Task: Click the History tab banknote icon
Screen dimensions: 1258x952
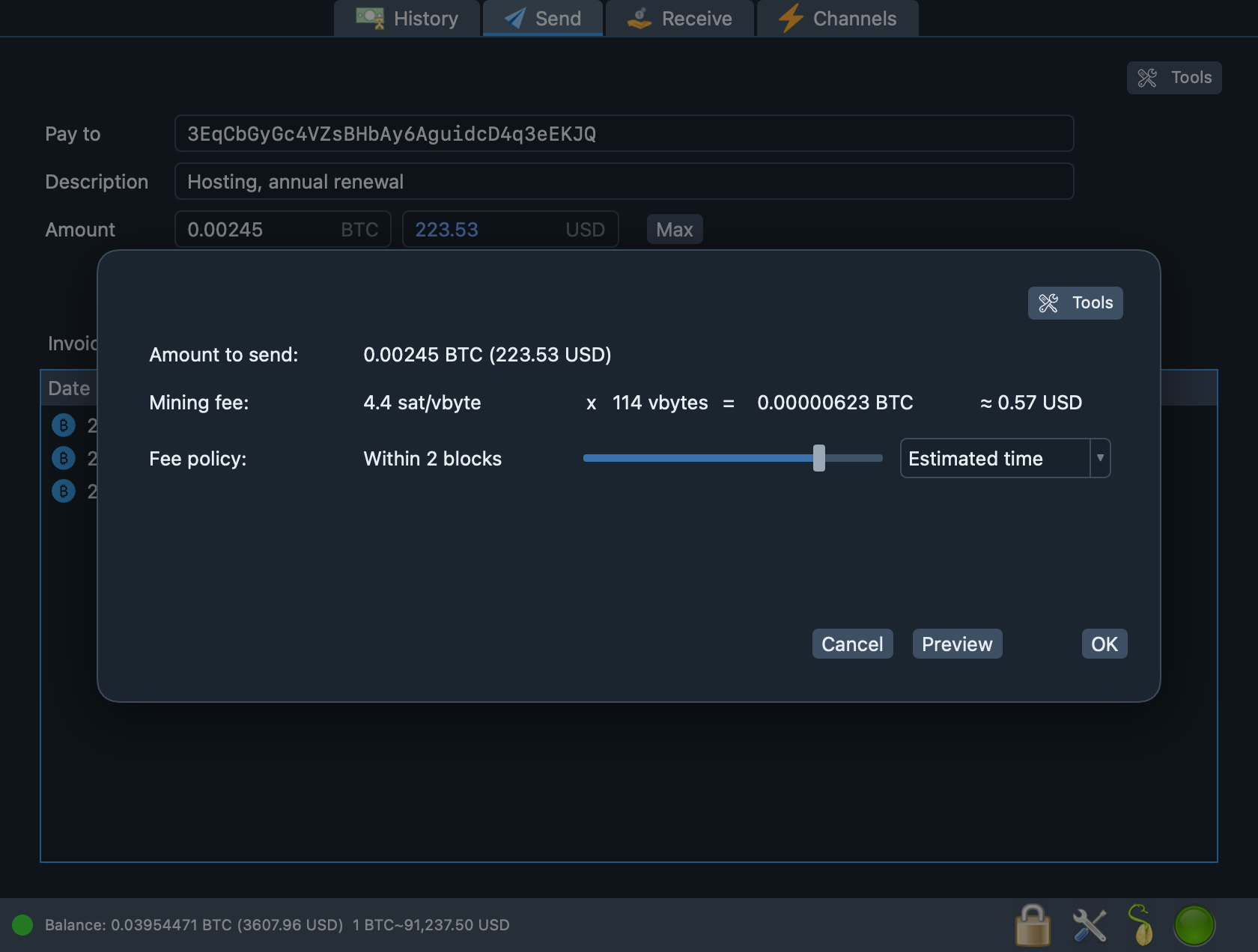Action: (x=370, y=18)
